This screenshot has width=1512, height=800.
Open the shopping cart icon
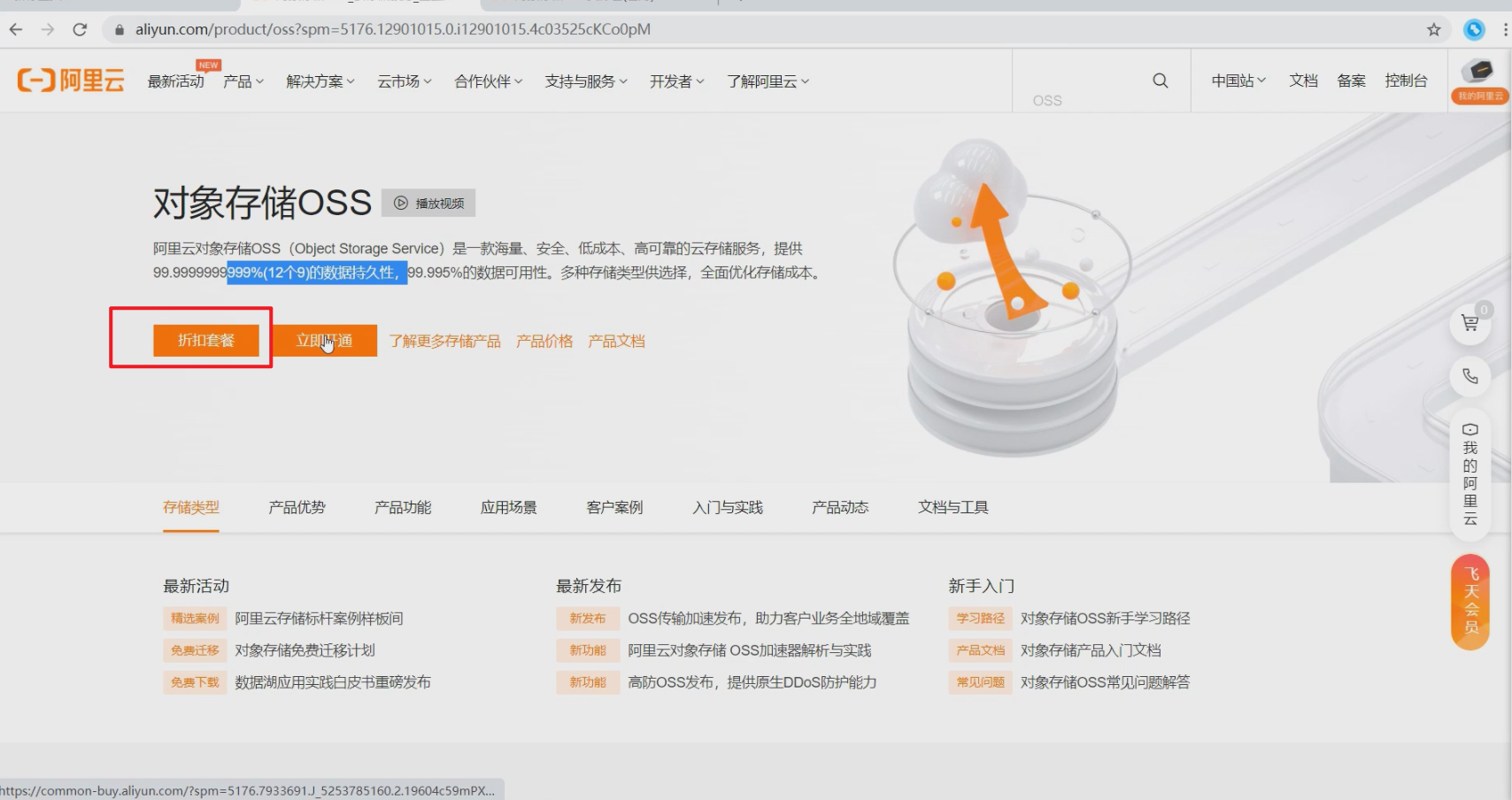(1470, 324)
